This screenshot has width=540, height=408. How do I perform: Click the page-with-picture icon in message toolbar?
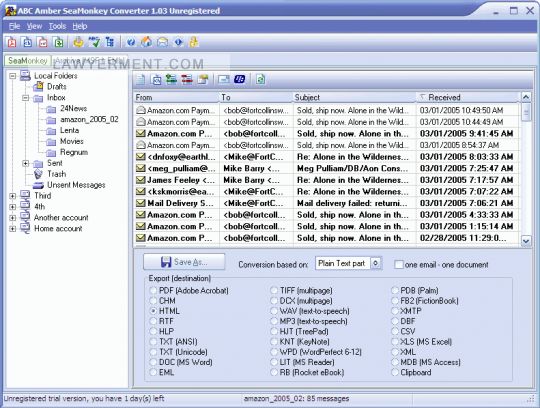click(157, 80)
